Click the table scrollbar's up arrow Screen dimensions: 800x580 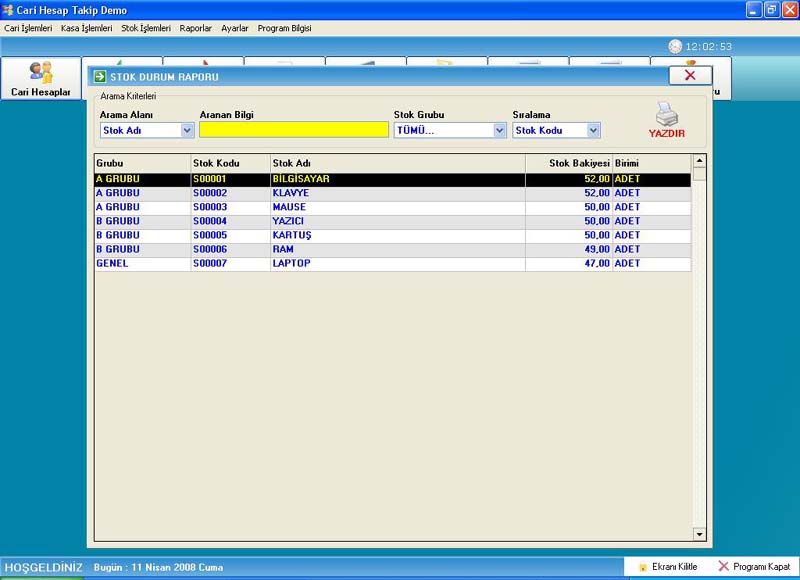[699, 160]
